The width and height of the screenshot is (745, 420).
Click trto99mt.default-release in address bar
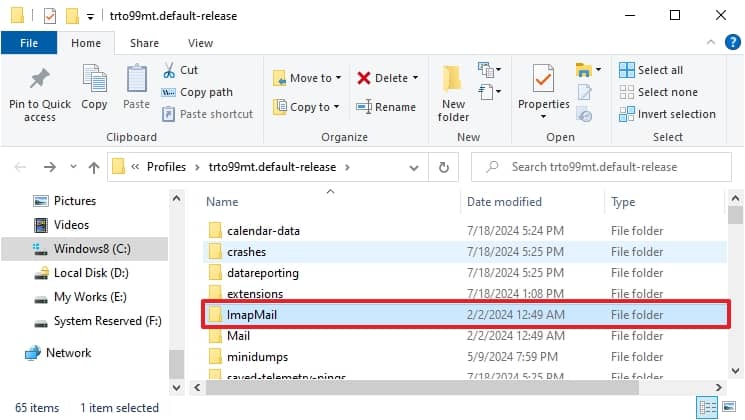pyautogui.click(x=272, y=167)
